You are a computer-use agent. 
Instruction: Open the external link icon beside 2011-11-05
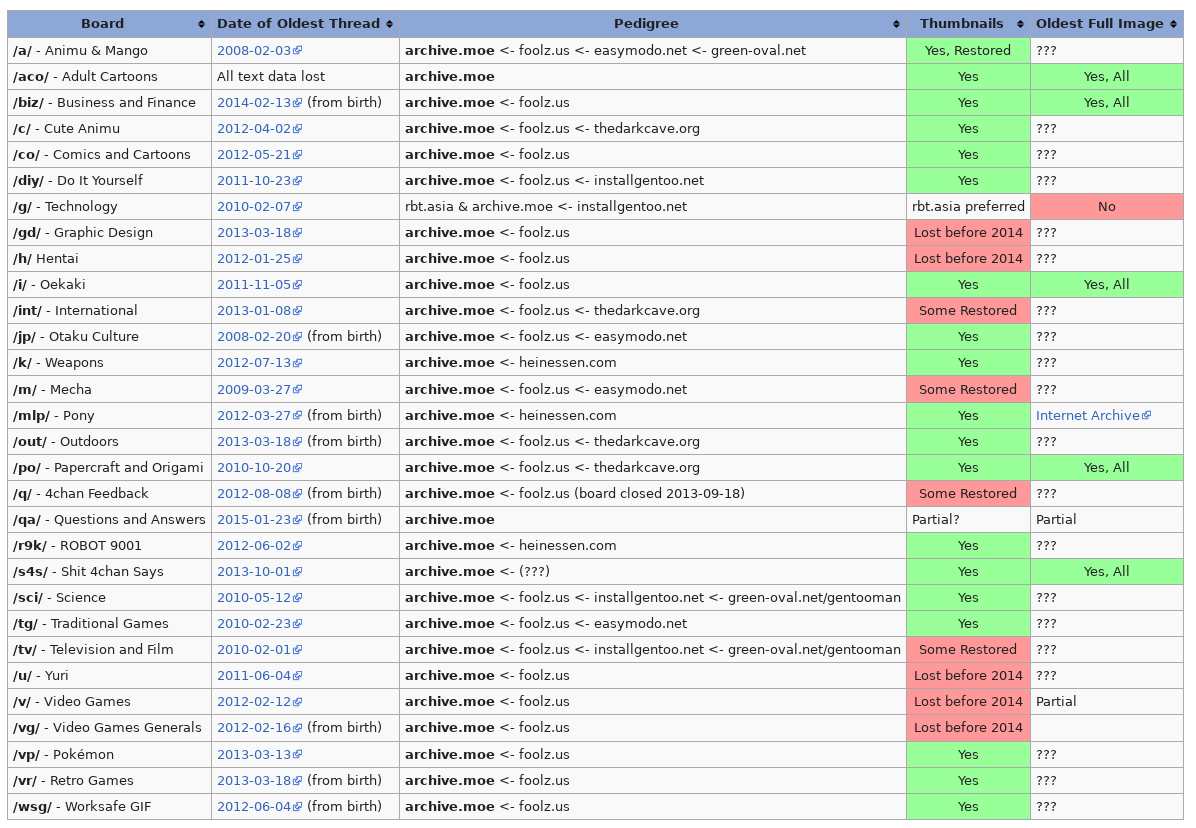pyautogui.click(x=298, y=284)
